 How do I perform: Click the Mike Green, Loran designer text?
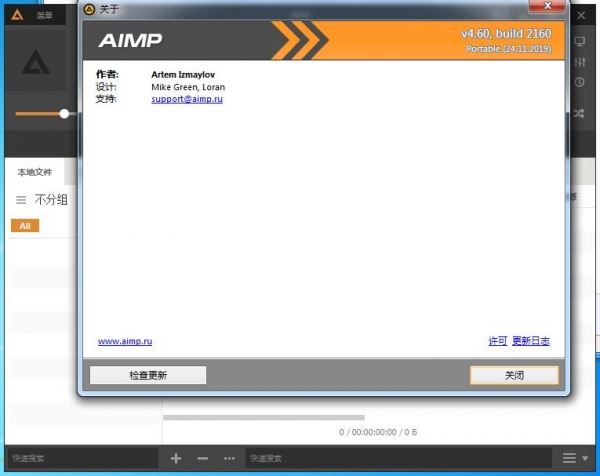[188, 87]
